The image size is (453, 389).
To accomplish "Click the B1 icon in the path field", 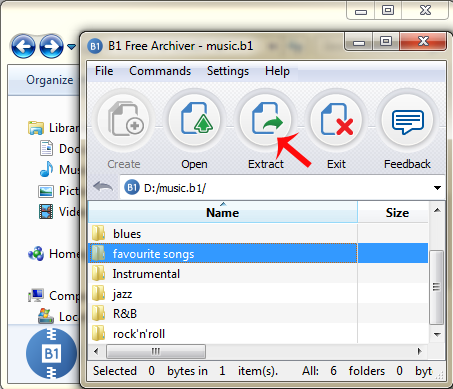I will (x=132, y=187).
